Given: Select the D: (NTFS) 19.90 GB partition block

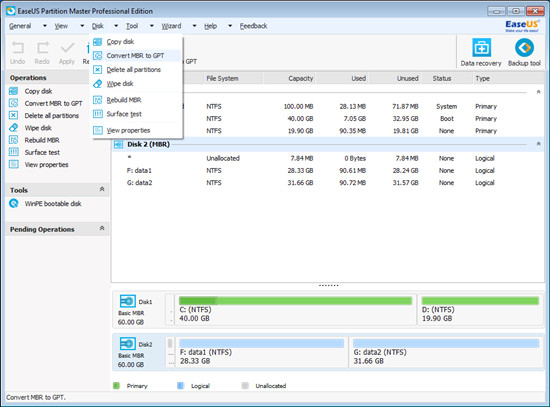Looking at the screenshot, I should tap(480, 310).
